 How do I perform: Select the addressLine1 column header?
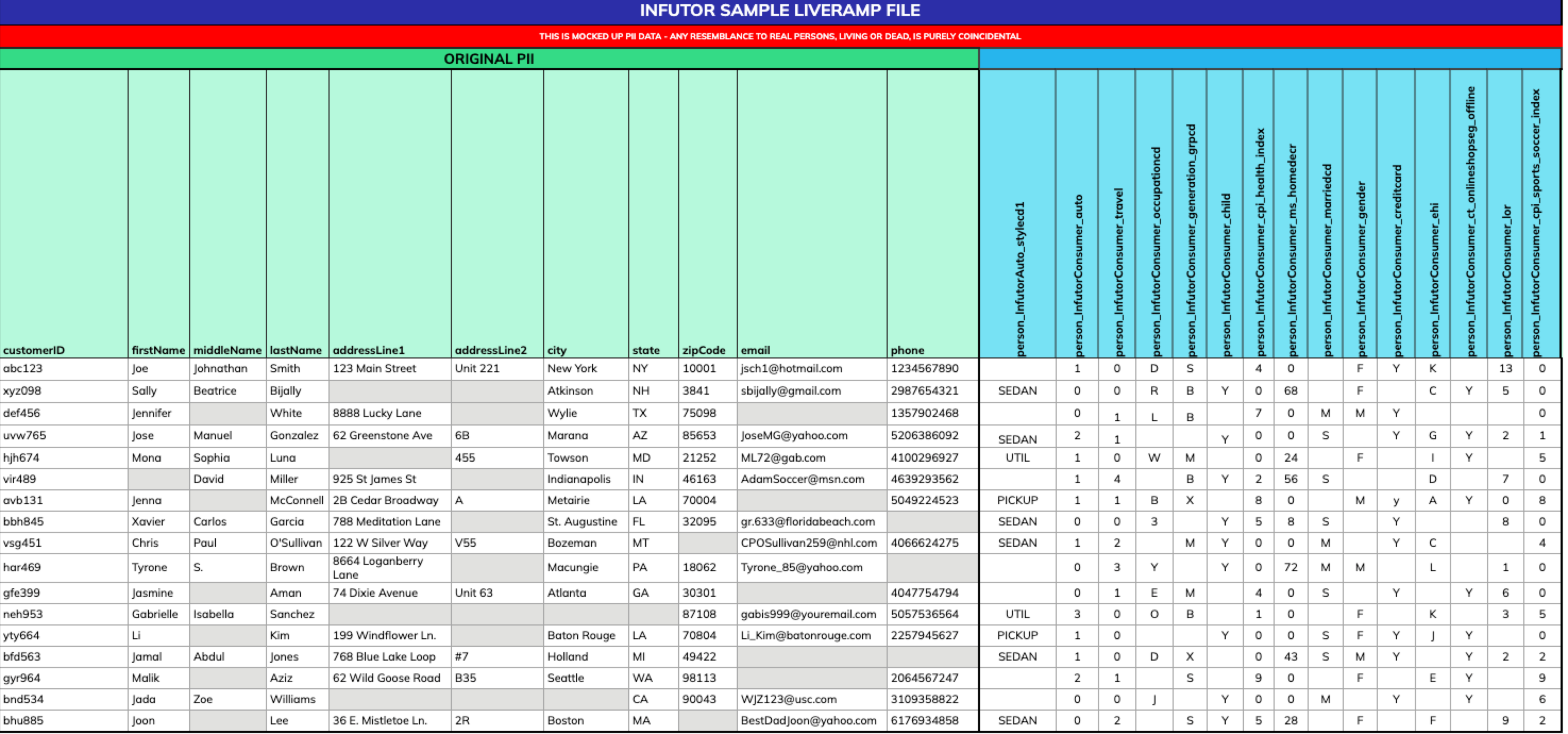pos(390,214)
